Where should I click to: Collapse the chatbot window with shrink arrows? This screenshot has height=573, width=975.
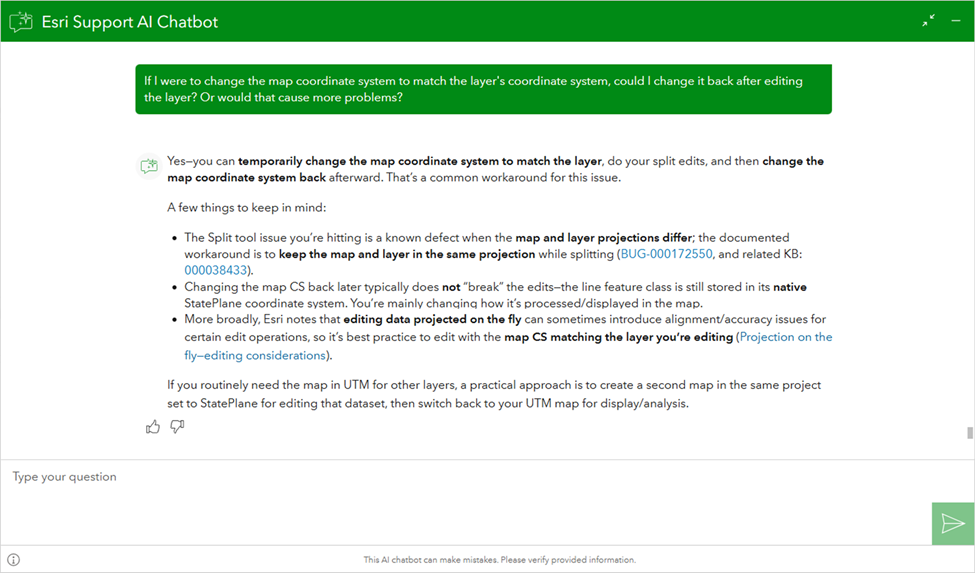click(928, 21)
